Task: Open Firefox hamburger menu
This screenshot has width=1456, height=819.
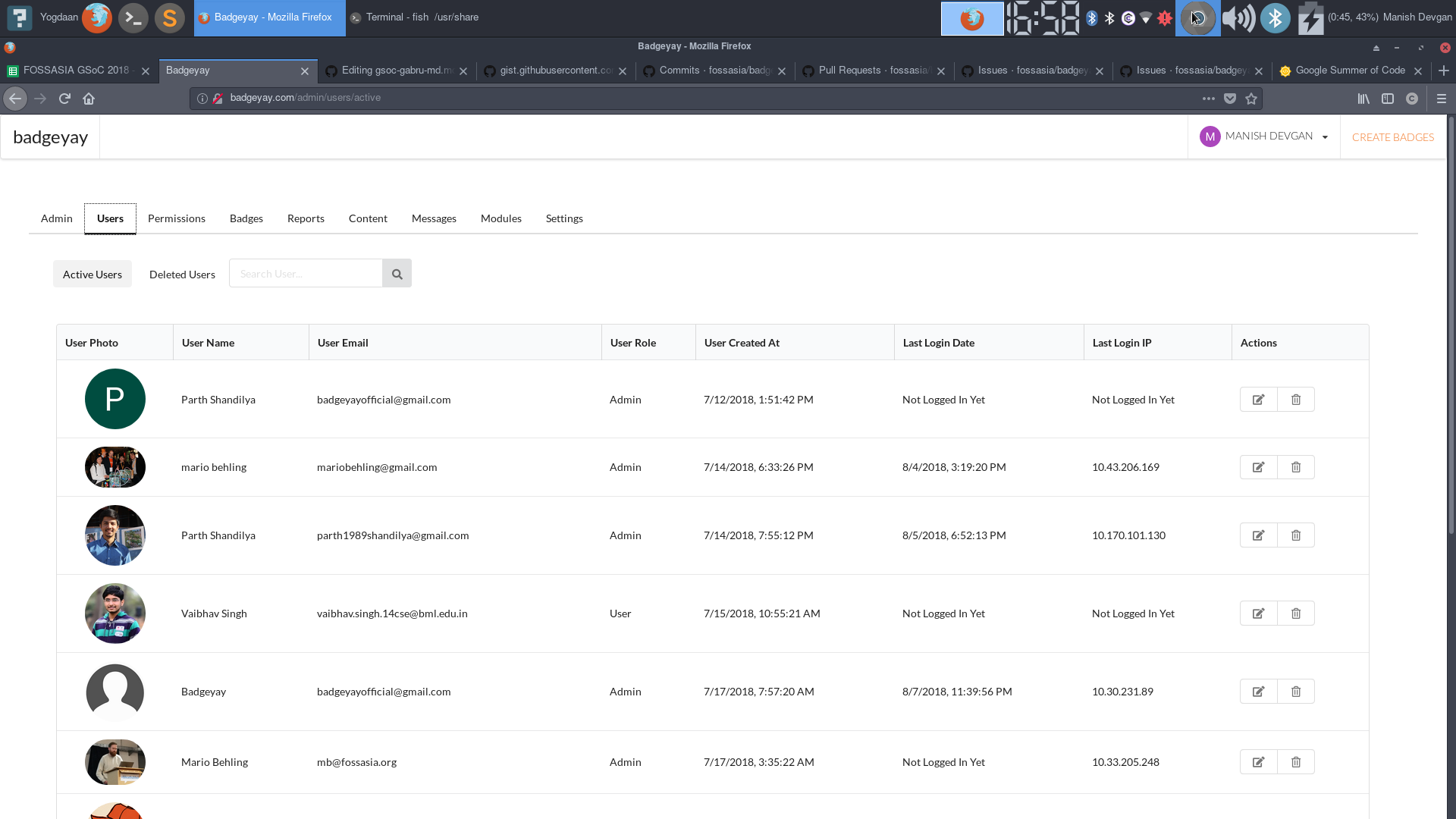Action: (x=1442, y=99)
